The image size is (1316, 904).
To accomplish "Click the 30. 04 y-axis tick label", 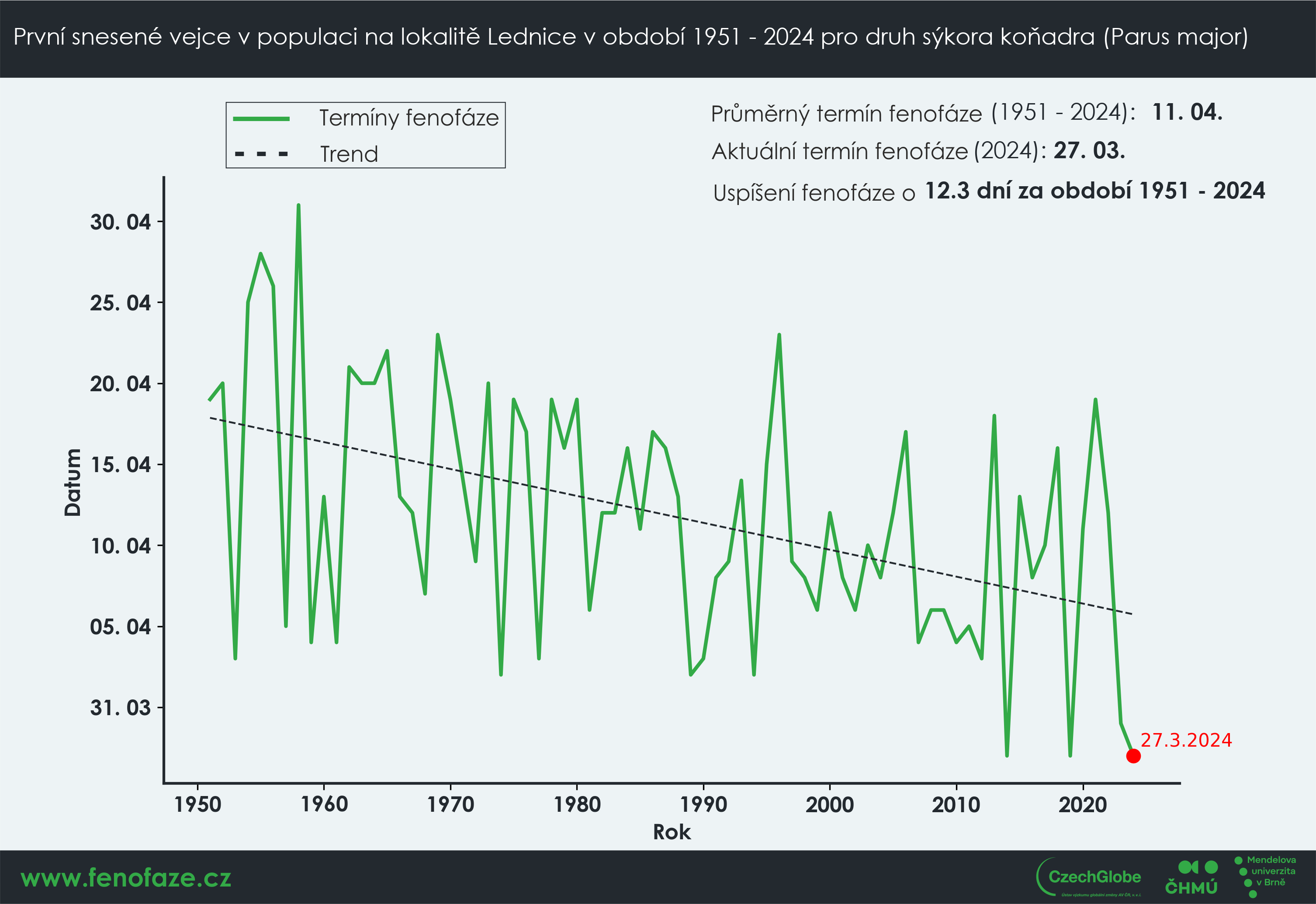I will click(120, 222).
